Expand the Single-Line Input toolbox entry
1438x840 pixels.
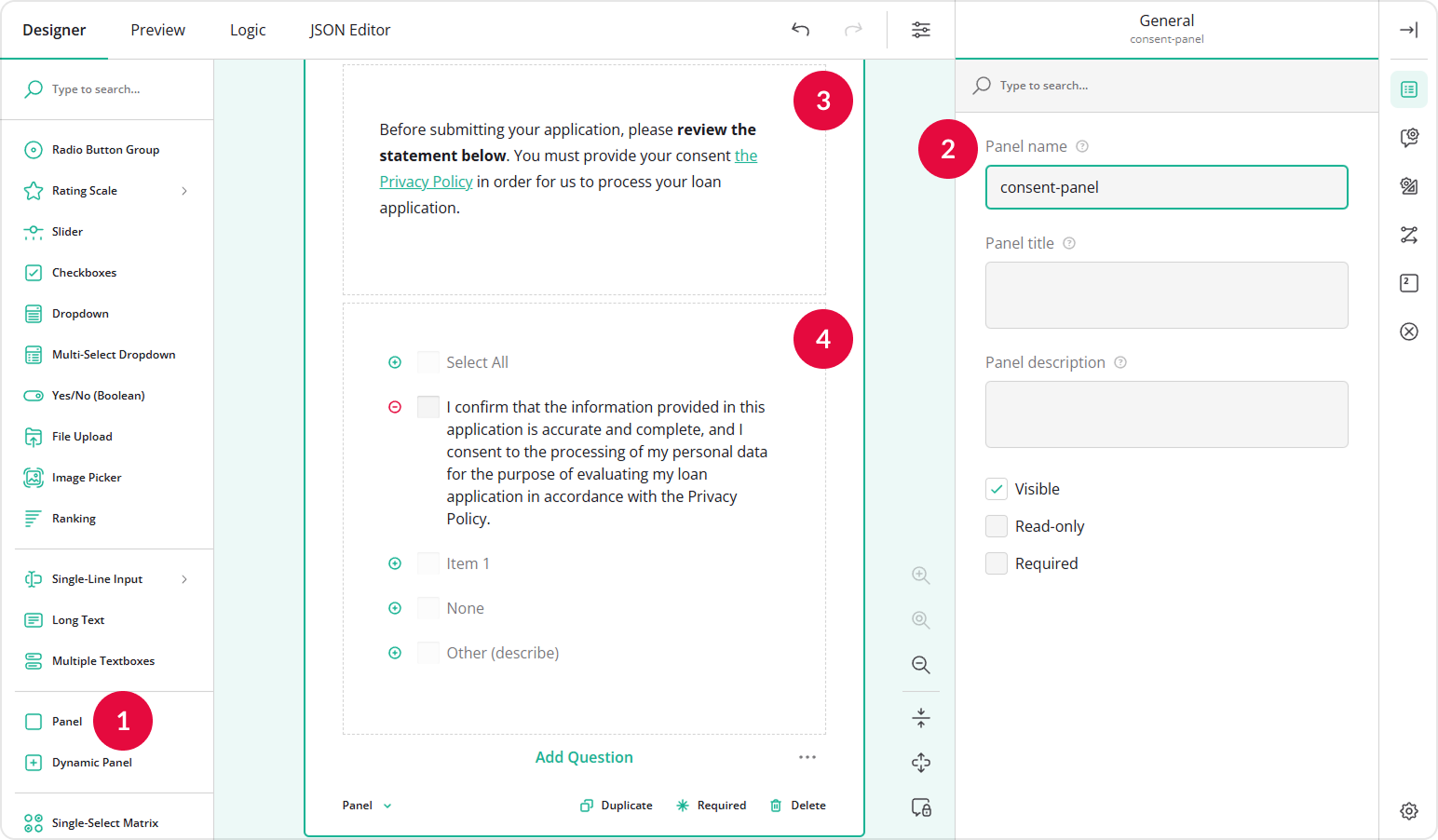click(x=185, y=578)
